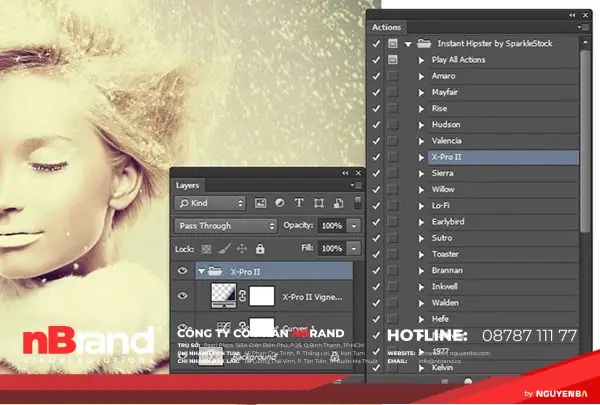Select the Hudson action name

pos(446,124)
